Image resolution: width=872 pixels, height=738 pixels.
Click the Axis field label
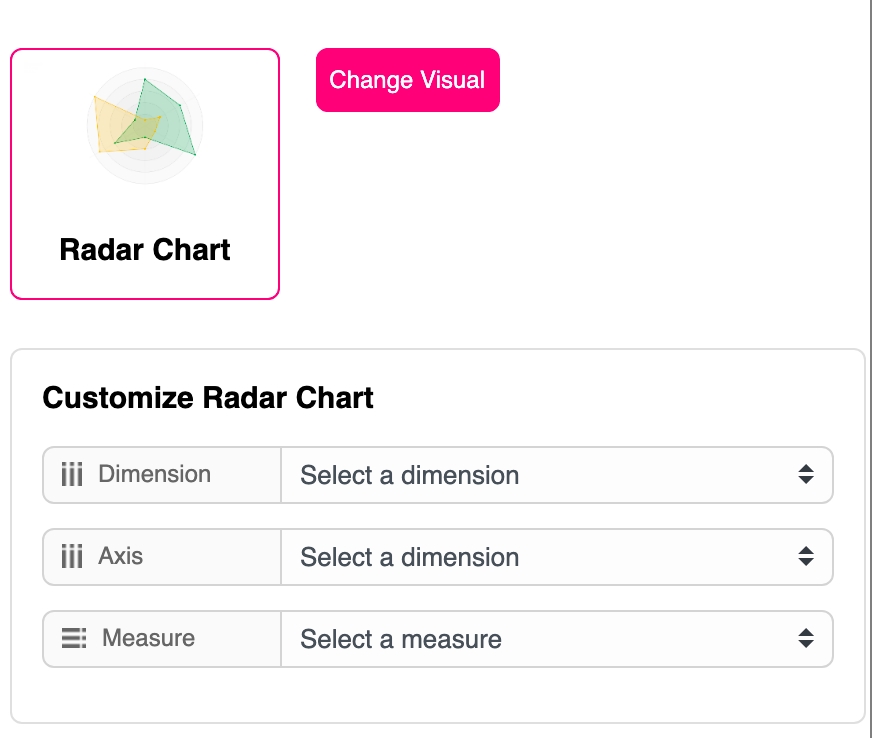point(121,556)
